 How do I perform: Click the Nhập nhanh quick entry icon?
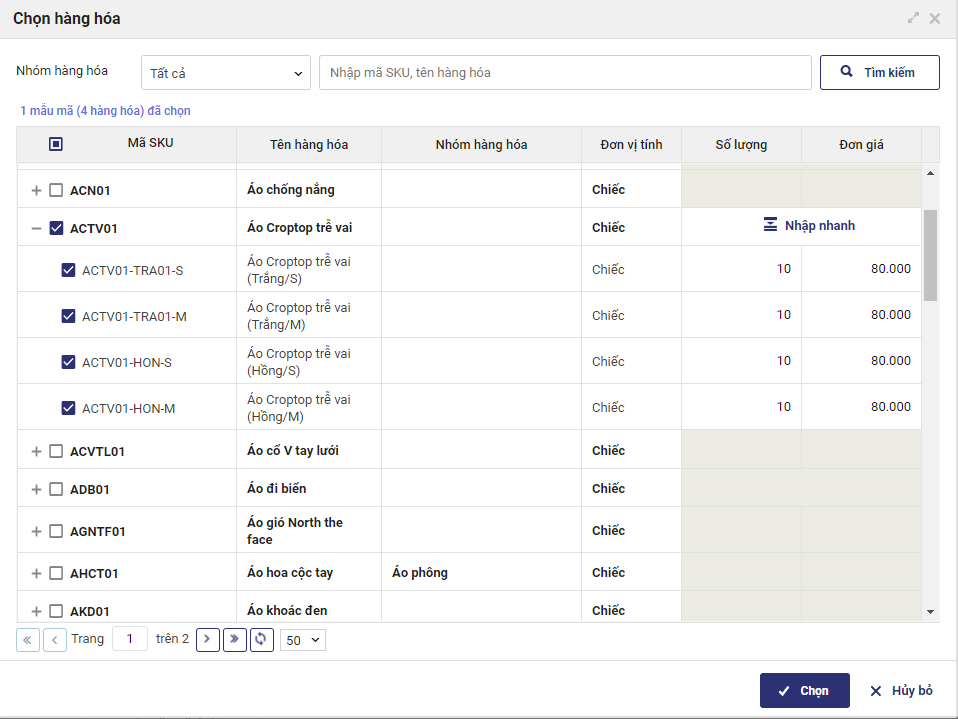[770, 225]
